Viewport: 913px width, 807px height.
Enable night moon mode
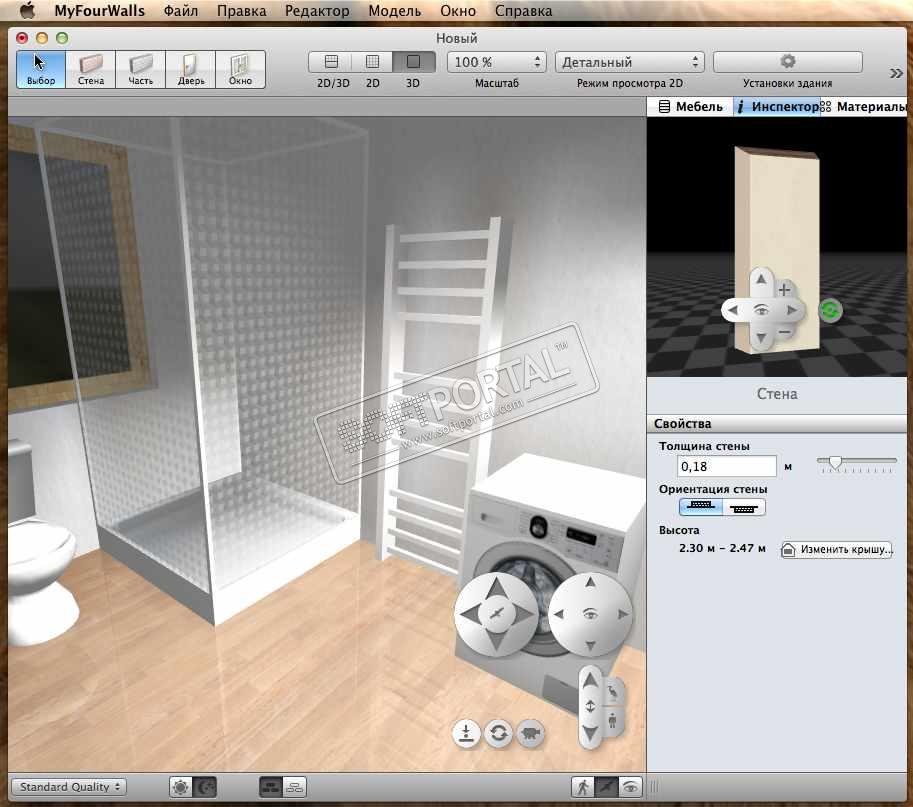click(205, 787)
